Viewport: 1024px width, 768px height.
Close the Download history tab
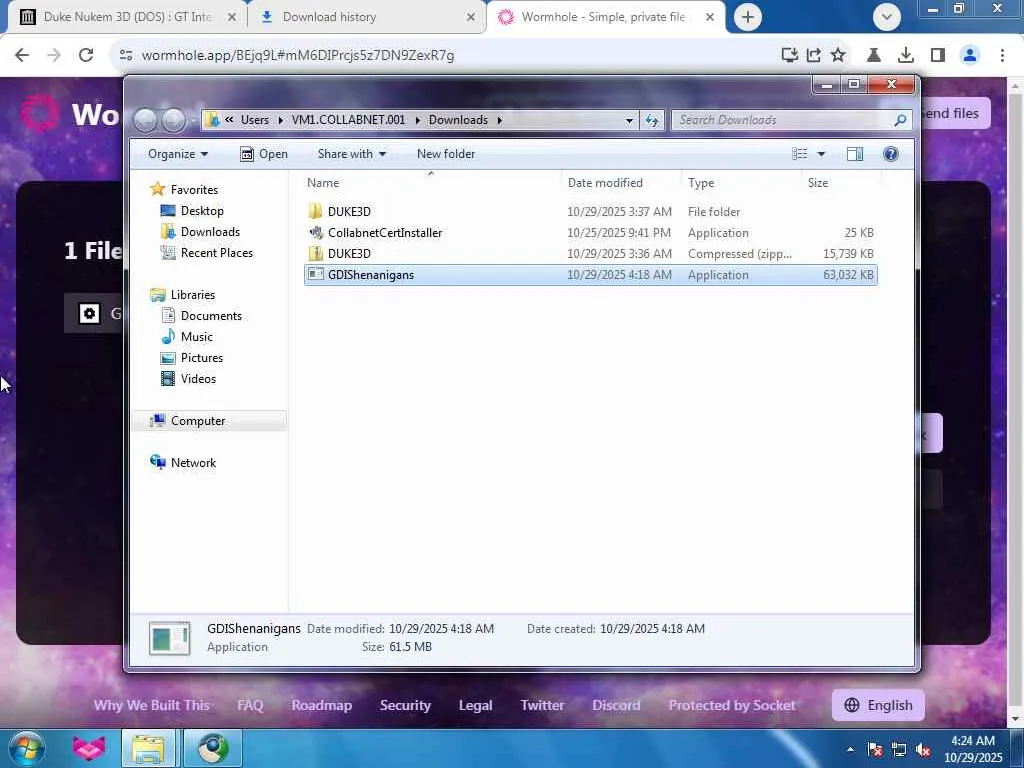pyautogui.click(x=471, y=18)
